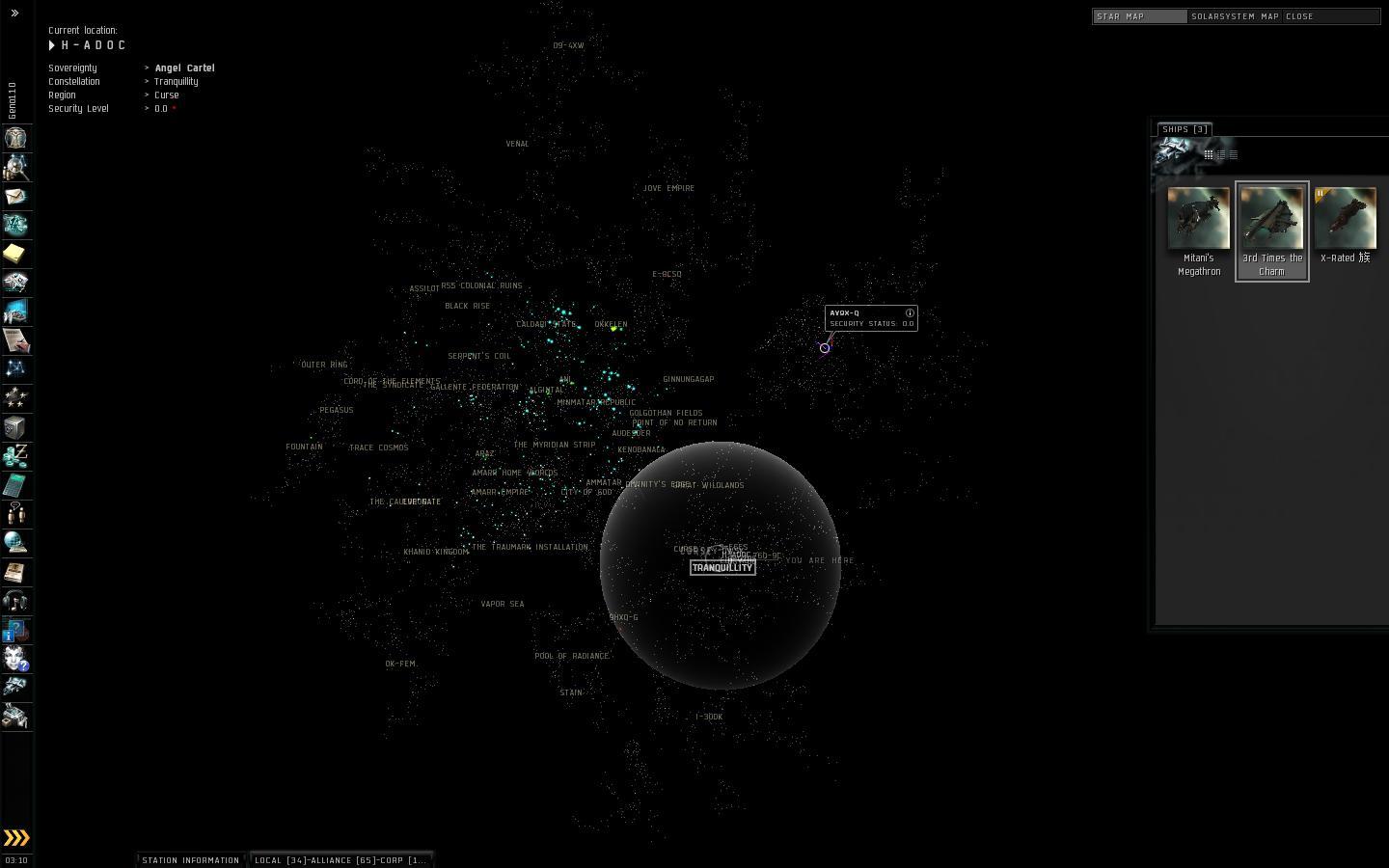Click the Outer Ring region label
This screenshot has width=1389, height=868.
click(x=324, y=365)
